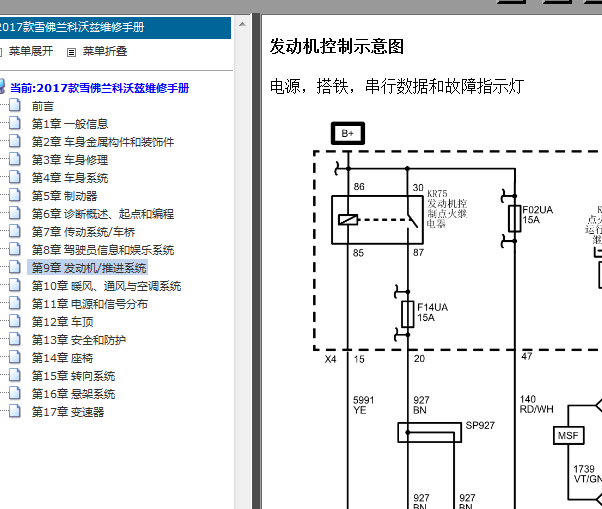Select highlighted 第9章 发动机/推进系统
The image size is (602, 509).
tap(88, 268)
